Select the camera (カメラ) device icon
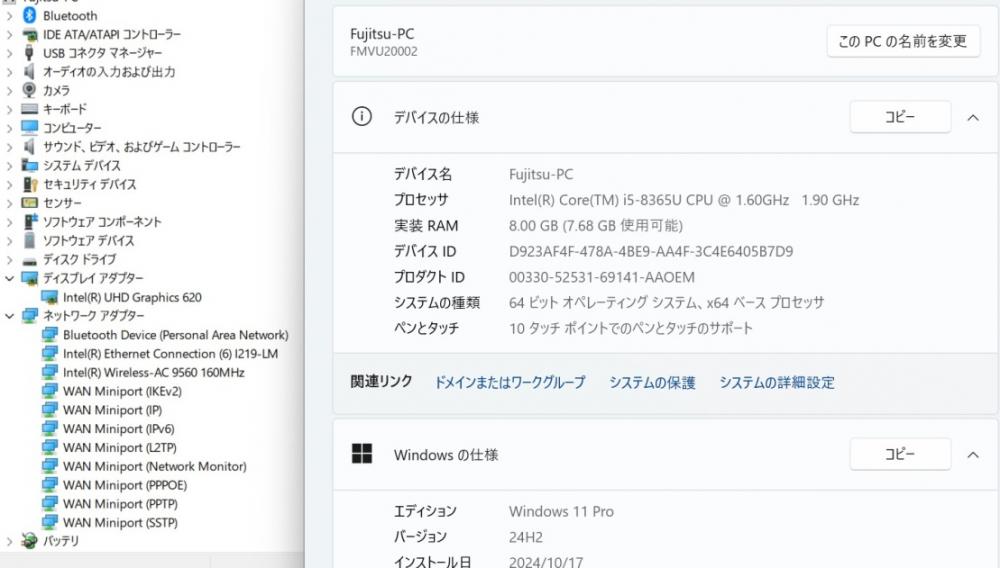Image resolution: width=1000 pixels, height=568 pixels. pyautogui.click(x=29, y=90)
